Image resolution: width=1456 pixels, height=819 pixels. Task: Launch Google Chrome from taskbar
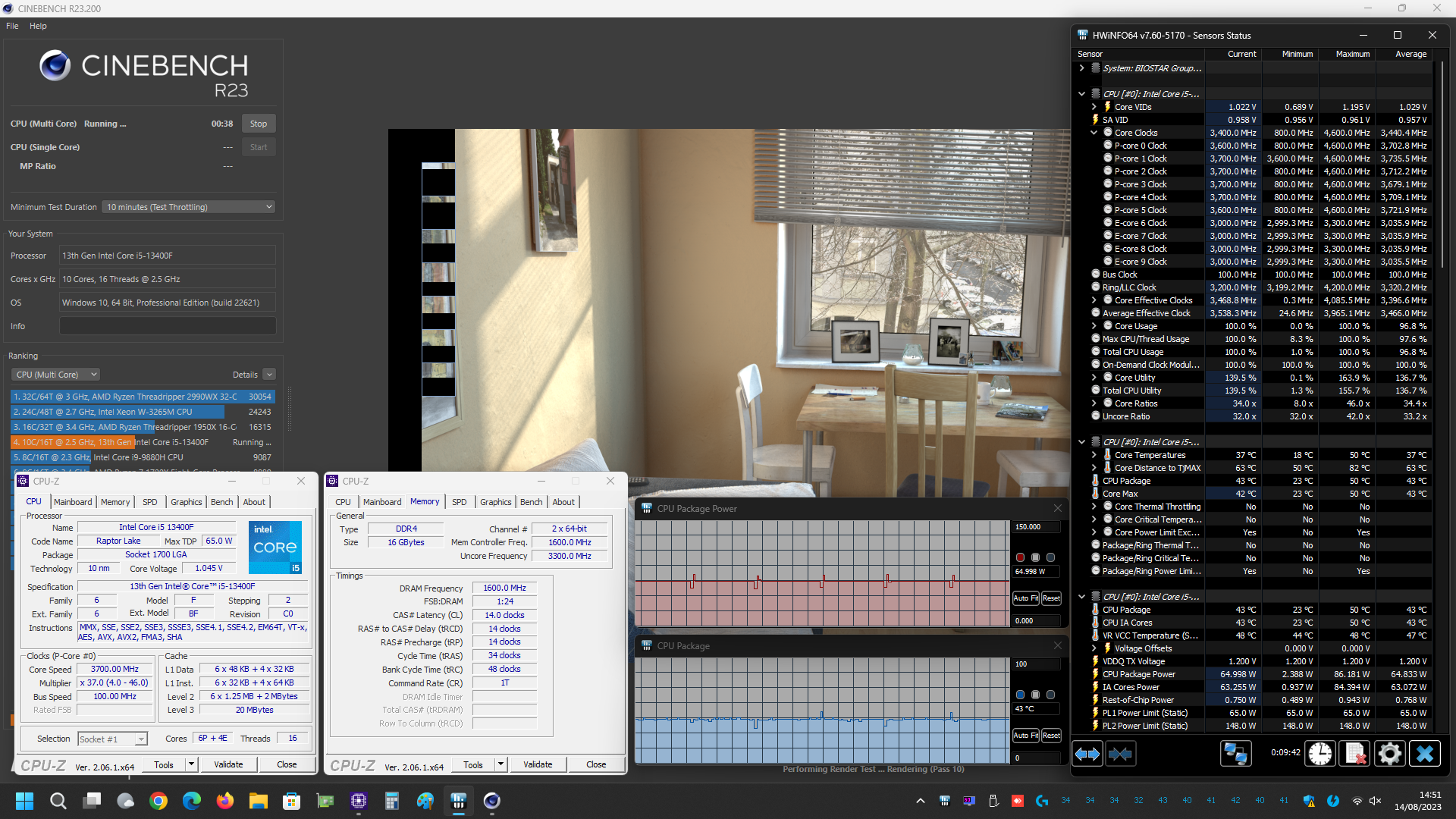[x=158, y=801]
